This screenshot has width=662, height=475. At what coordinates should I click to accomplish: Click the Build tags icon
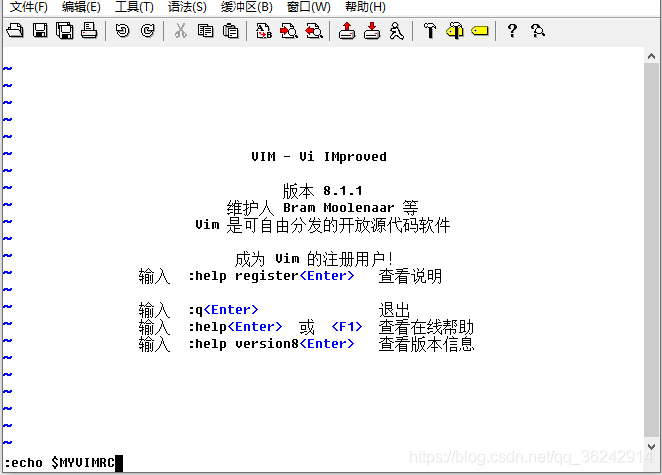pyautogui.click(x=455, y=31)
